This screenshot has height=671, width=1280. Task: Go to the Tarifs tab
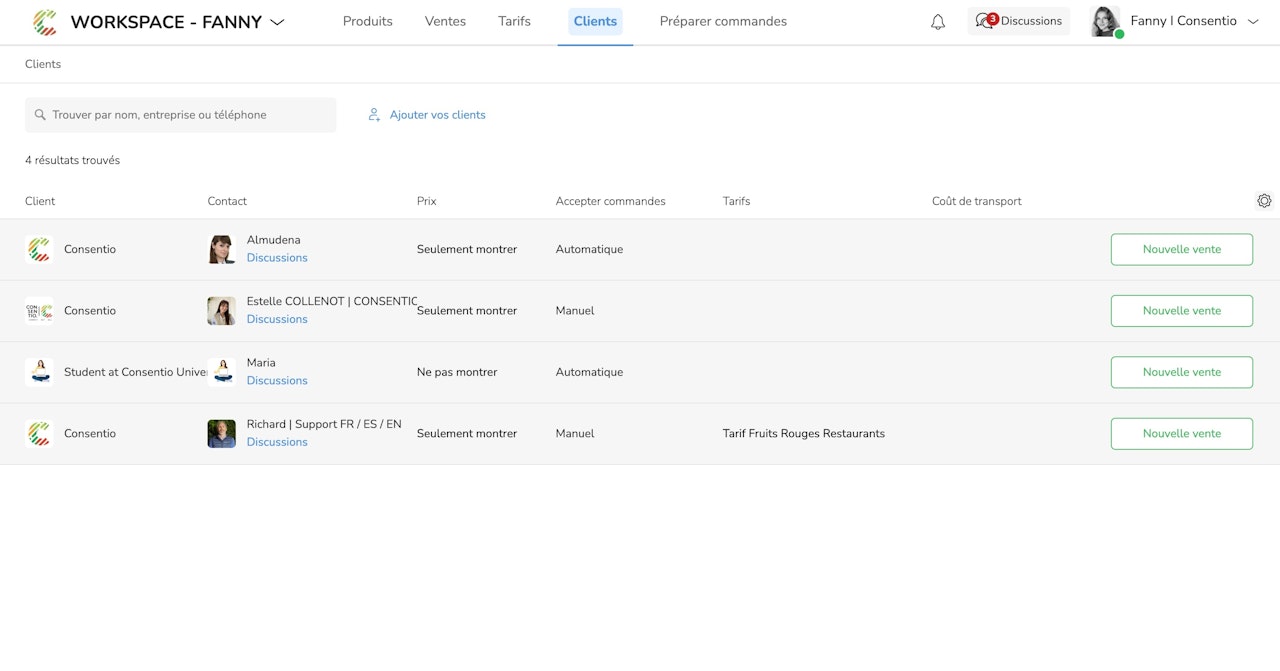click(x=515, y=21)
